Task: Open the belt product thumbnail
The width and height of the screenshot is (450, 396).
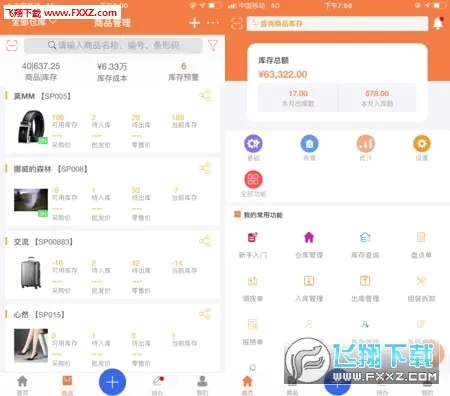Action: coord(32,127)
